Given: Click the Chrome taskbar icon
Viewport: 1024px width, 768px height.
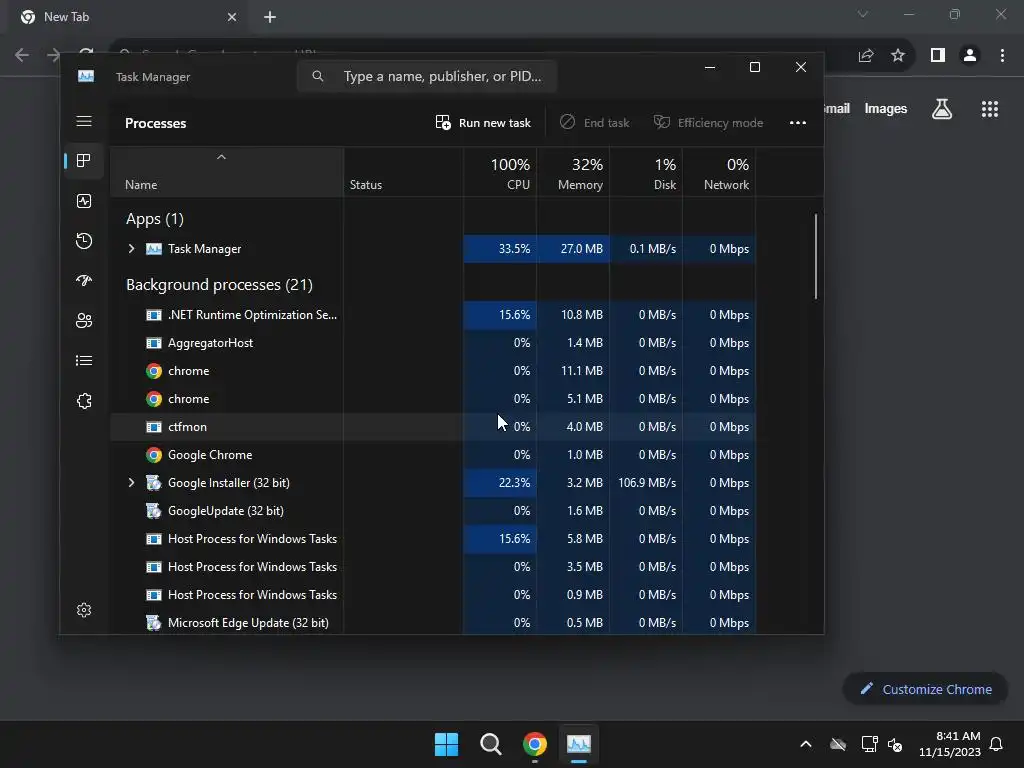Looking at the screenshot, I should pyautogui.click(x=535, y=744).
